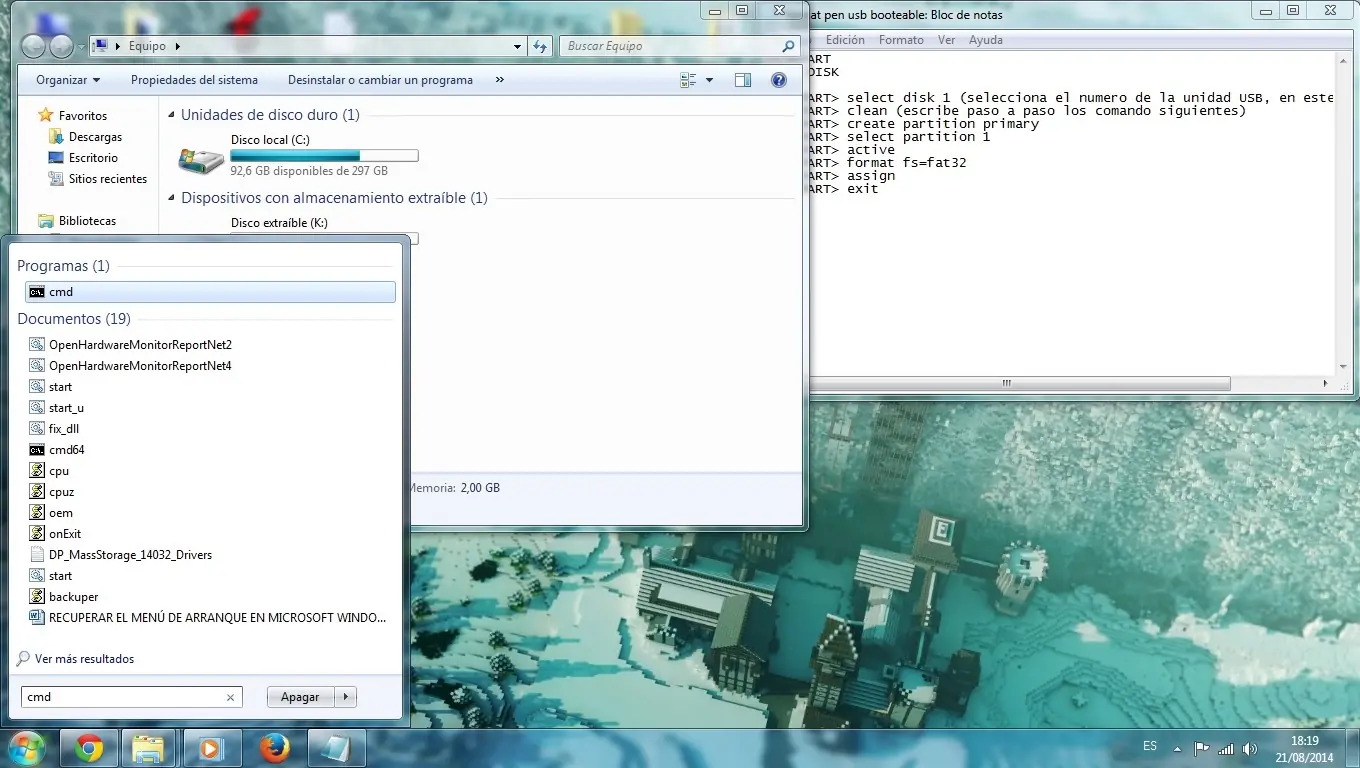Open Notepad Formato menu
1360x768 pixels.
pyautogui.click(x=901, y=40)
